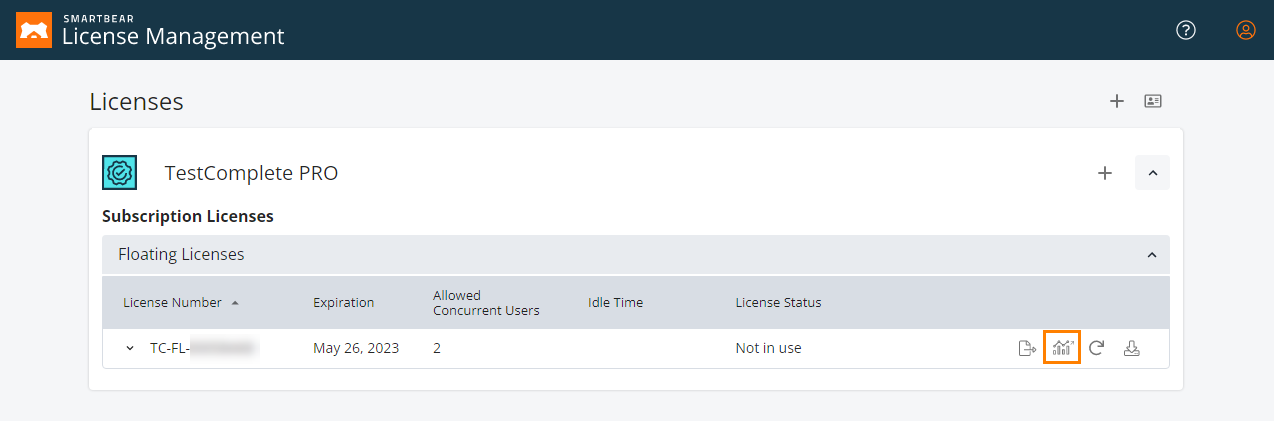
Task: Select the May 26, 2023 expiration cell
Action: 356,348
